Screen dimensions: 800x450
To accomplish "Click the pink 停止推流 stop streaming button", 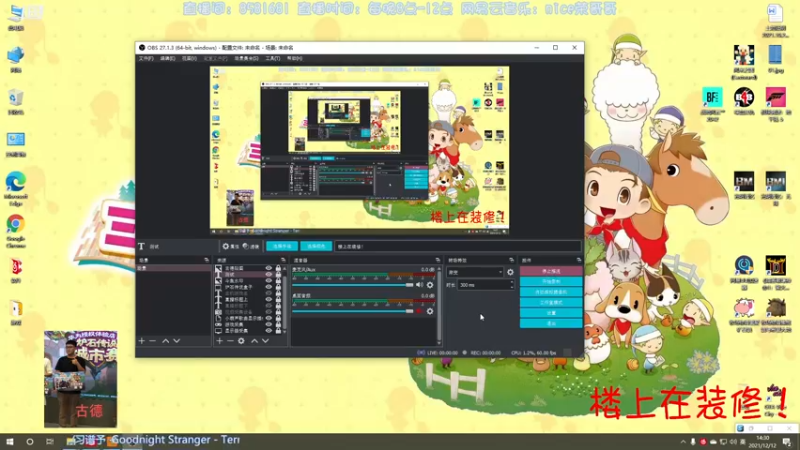I will (551, 271).
